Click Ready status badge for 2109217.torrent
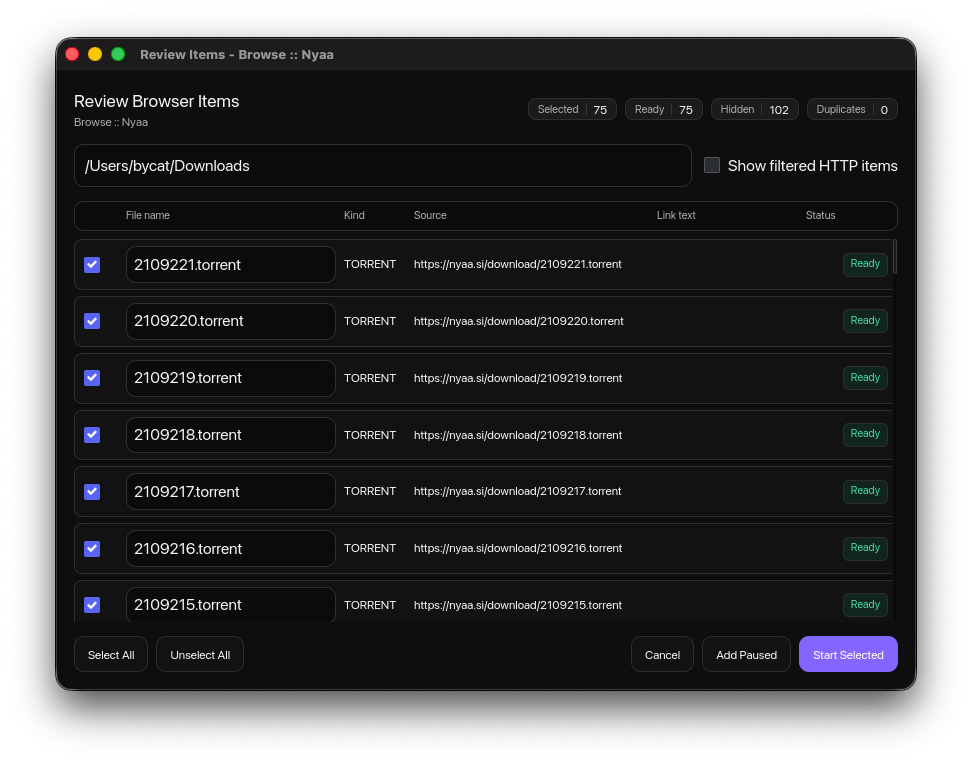Image resolution: width=972 pixels, height=764 pixels. pos(865,491)
